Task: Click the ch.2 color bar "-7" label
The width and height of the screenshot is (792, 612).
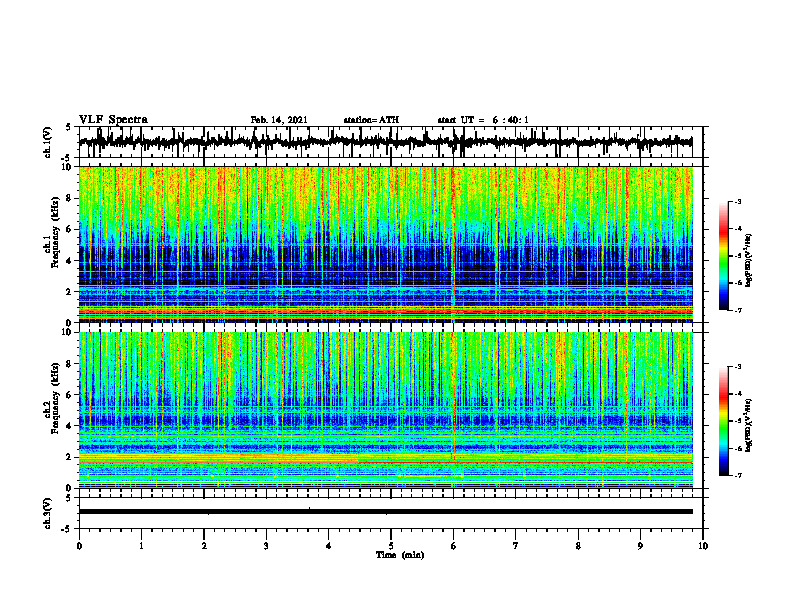Action: 738,475
